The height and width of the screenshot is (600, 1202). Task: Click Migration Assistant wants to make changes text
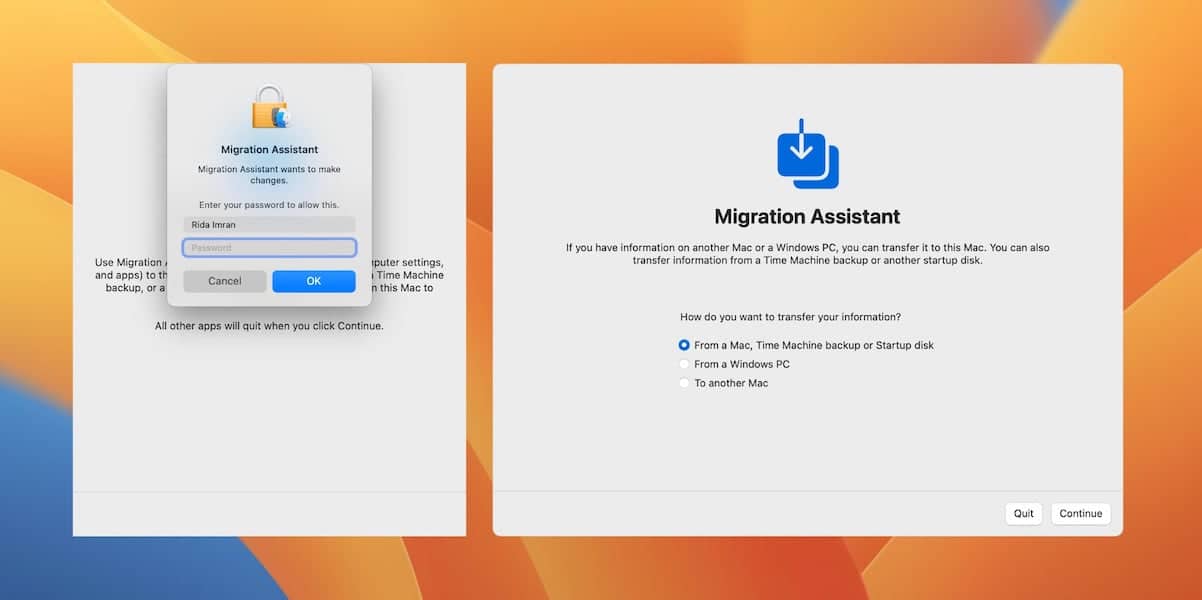click(269, 175)
